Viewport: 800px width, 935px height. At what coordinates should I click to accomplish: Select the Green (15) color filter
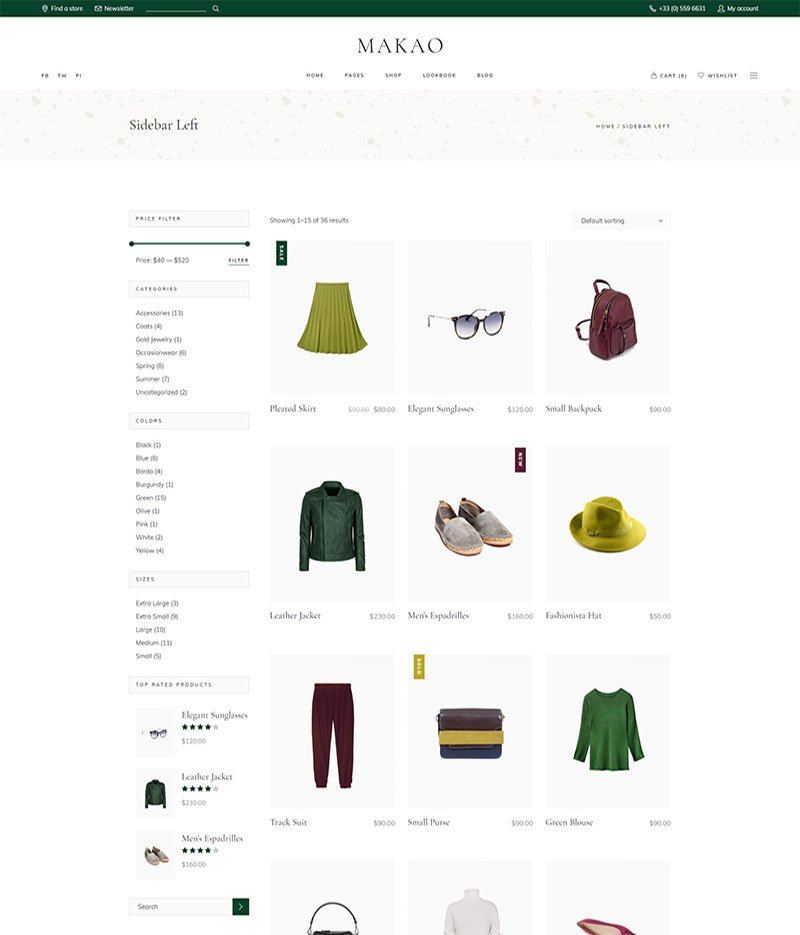[151, 498]
